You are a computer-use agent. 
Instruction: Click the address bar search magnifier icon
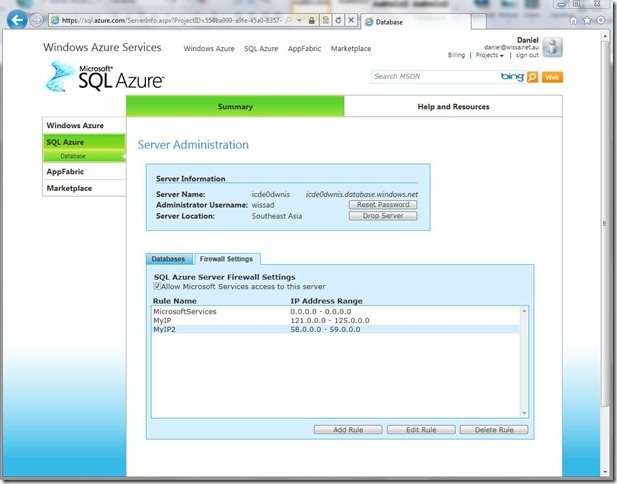(x=289, y=20)
